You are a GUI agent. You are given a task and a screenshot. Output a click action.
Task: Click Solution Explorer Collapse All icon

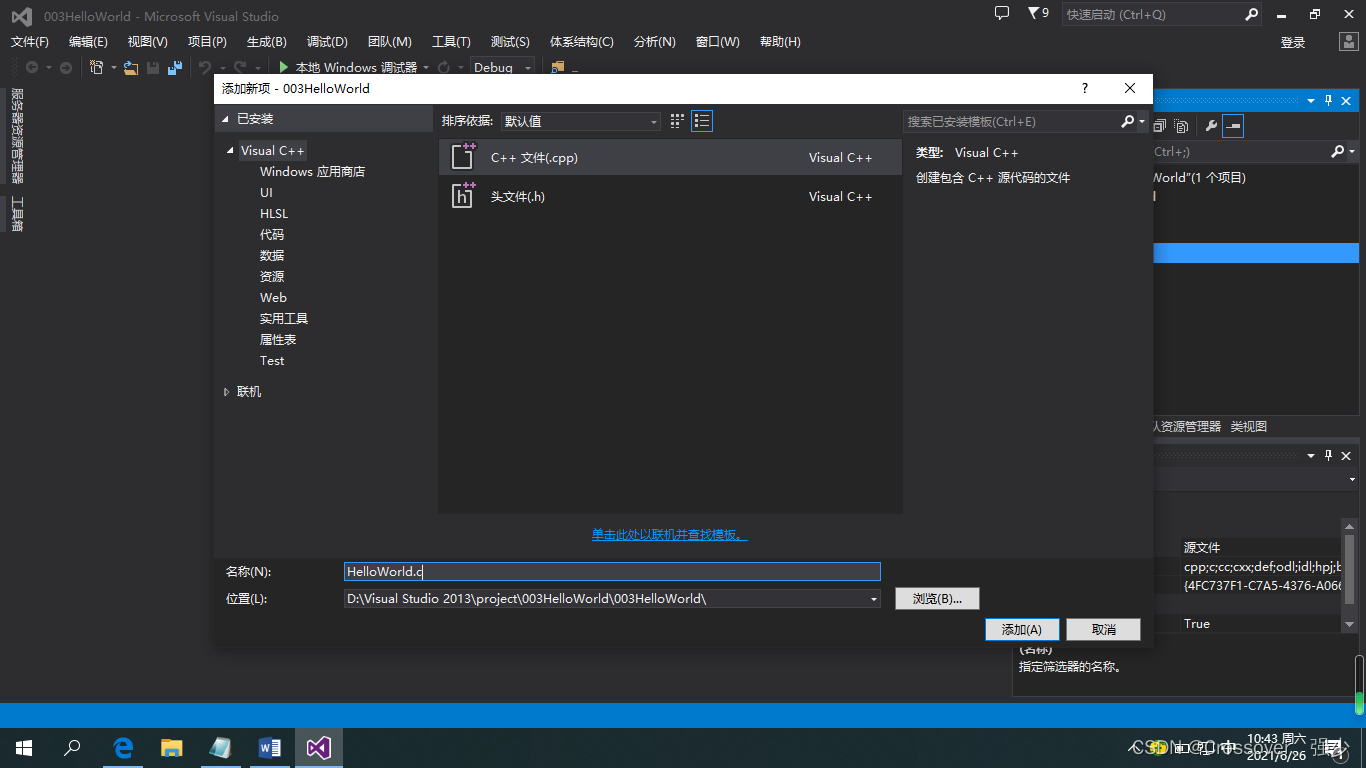1160,126
